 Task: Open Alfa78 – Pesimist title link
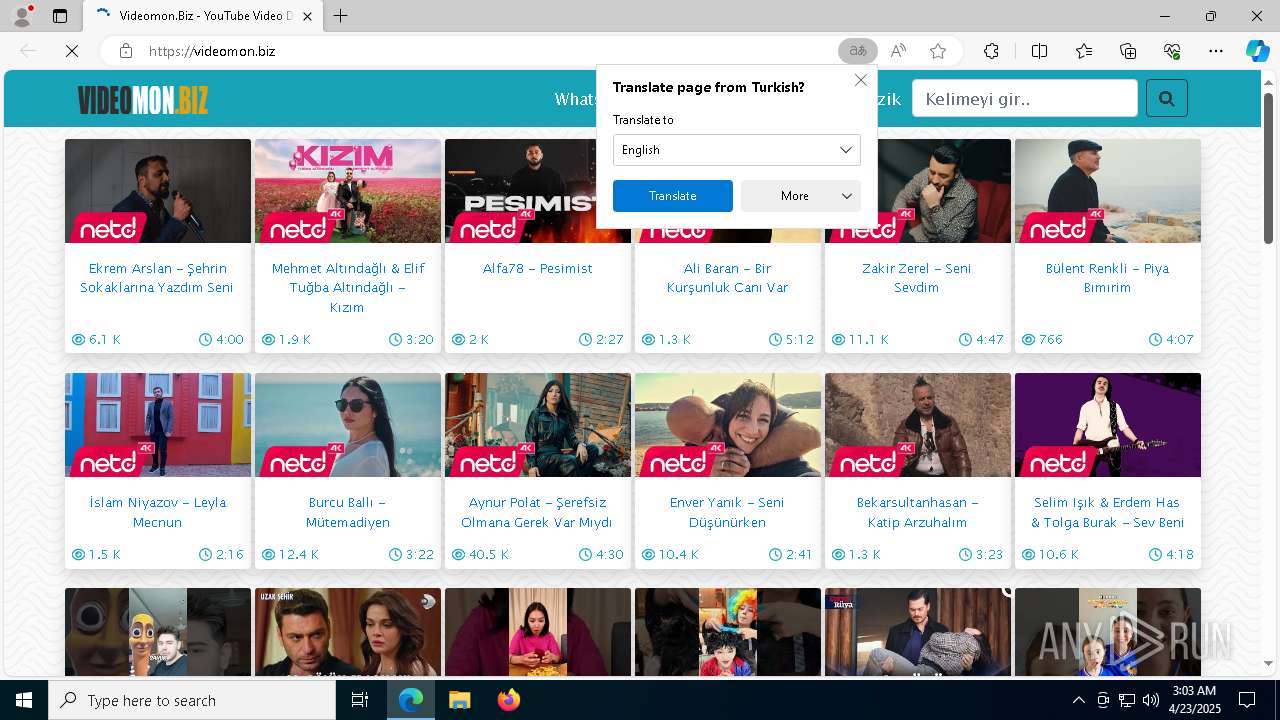[538, 268]
